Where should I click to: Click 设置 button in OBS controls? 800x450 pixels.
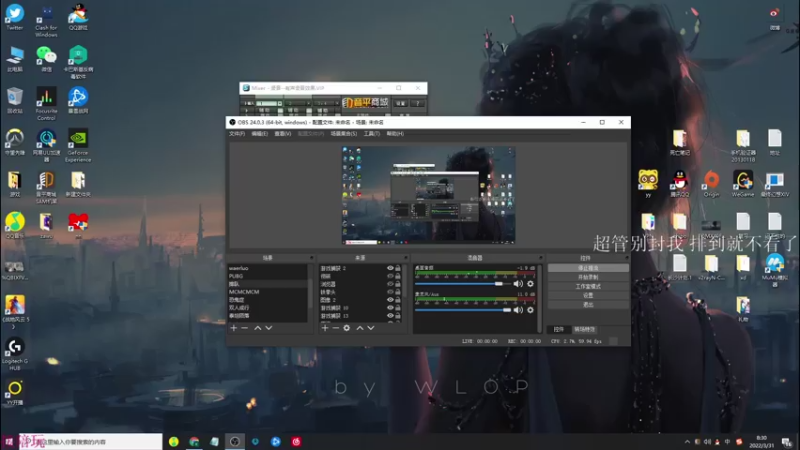(588, 295)
